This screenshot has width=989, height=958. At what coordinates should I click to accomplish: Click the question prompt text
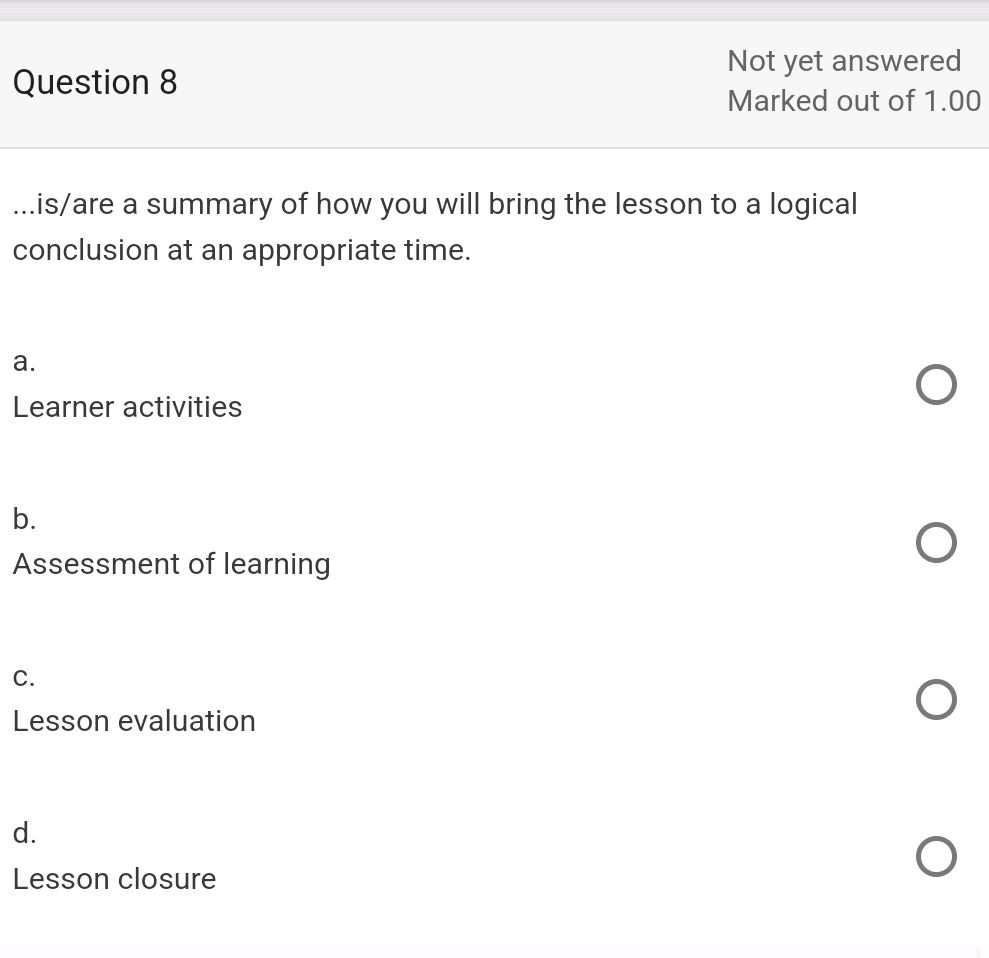pos(435,226)
